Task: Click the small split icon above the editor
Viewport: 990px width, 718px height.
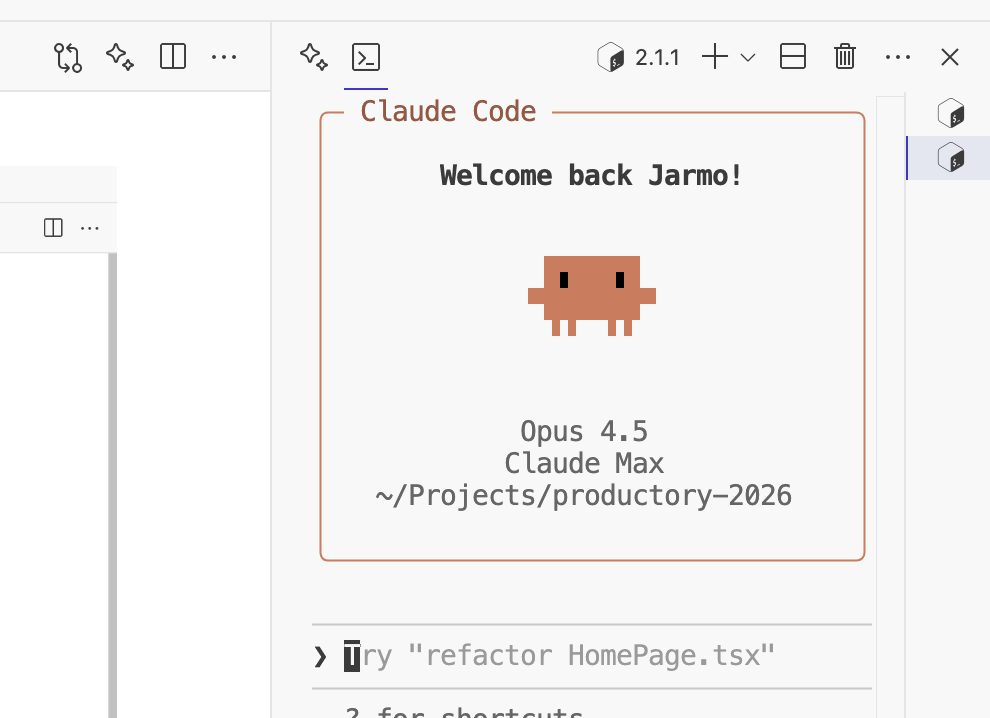Action: coord(52,227)
